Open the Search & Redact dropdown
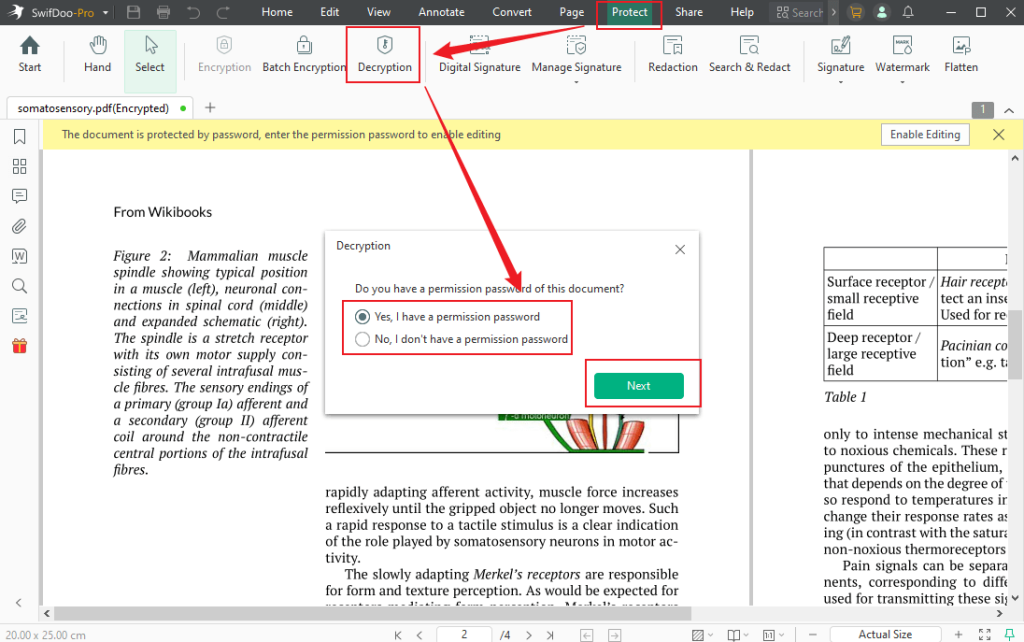 click(x=750, y=55)
